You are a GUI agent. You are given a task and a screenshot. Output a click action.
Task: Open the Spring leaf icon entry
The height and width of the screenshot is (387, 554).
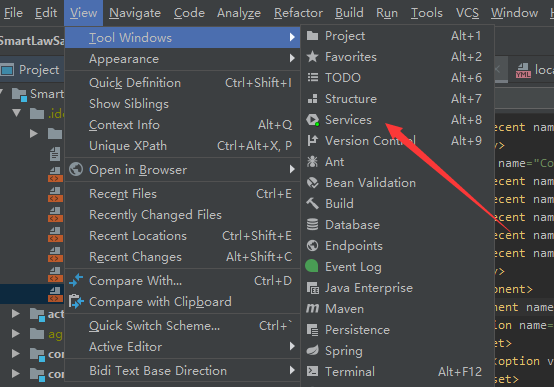312,351
